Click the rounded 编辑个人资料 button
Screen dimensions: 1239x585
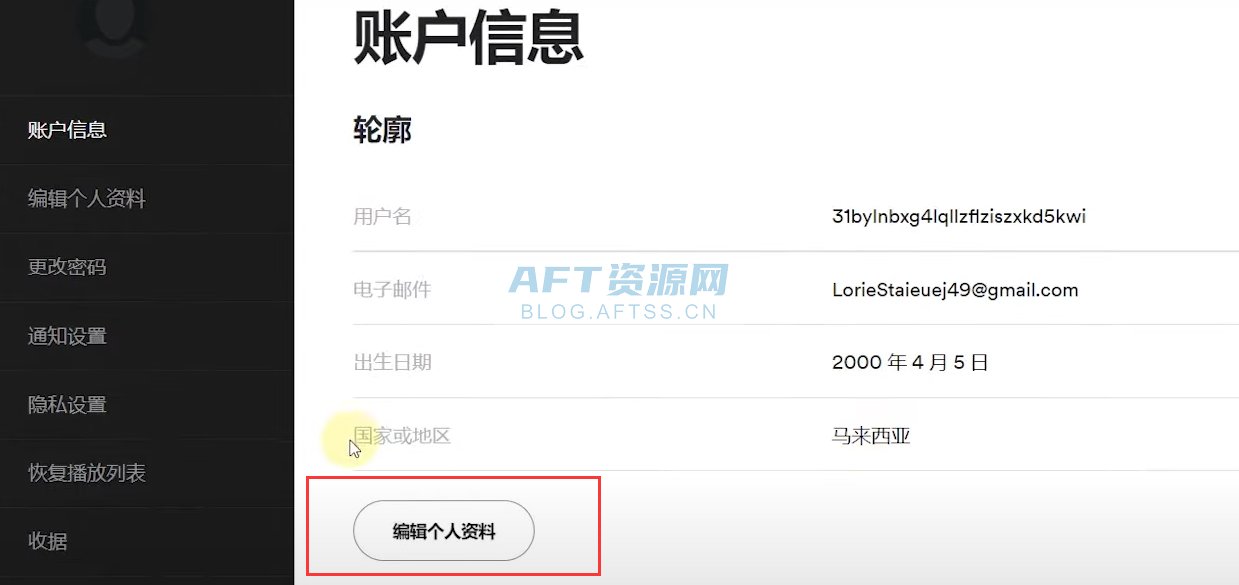[444, 531]
